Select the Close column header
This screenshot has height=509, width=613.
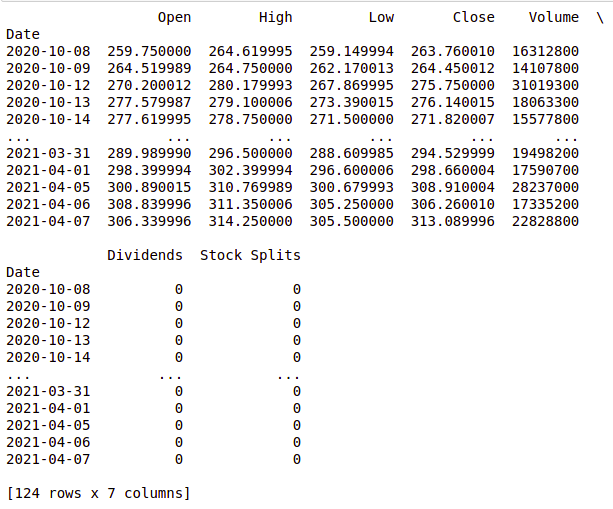coord(473,18)
